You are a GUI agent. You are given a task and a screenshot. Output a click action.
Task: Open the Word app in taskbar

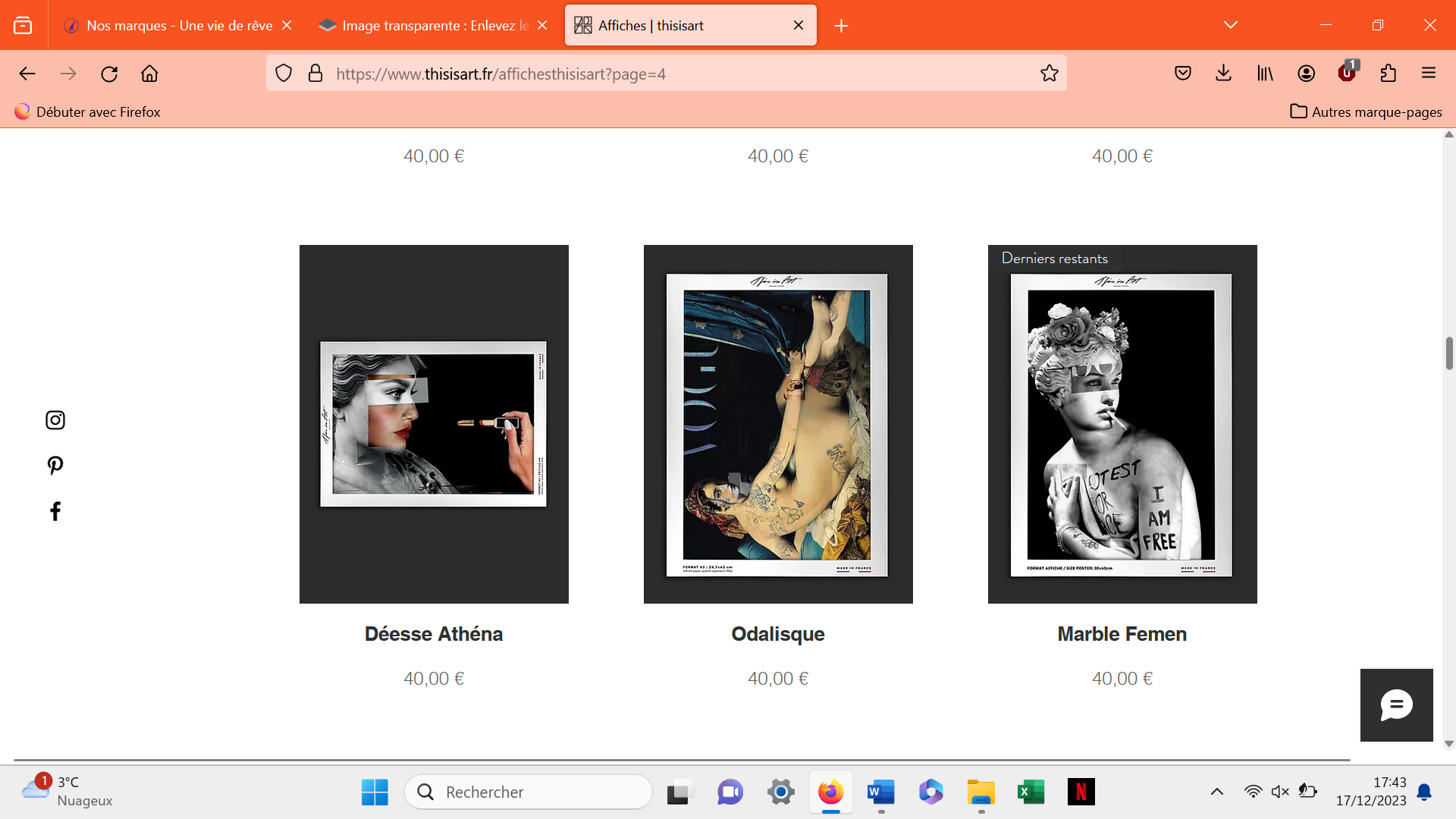pyautogui.click(x=881, y=792)
